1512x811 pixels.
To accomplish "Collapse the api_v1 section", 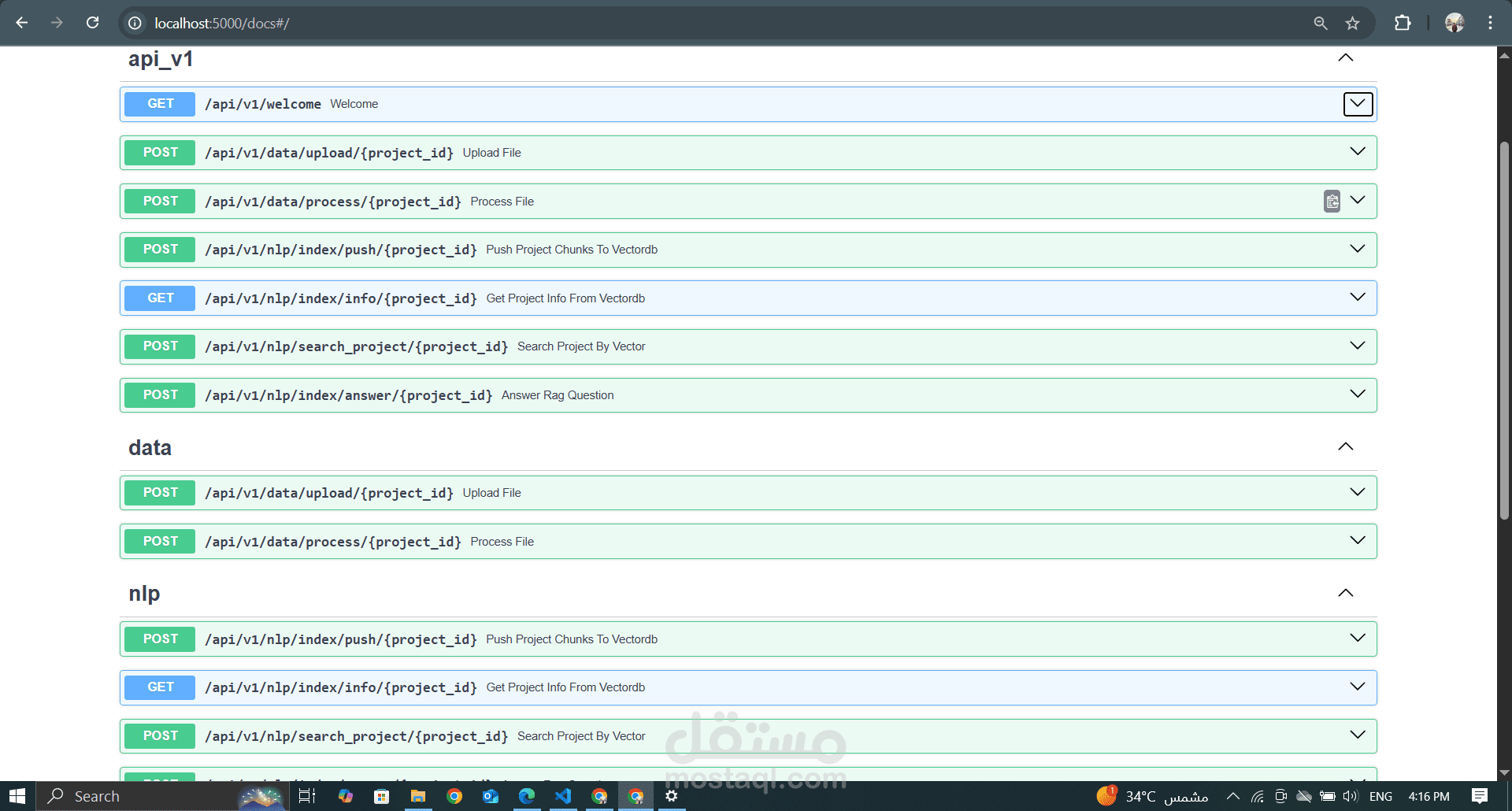I will click(x=1346, y=57).
